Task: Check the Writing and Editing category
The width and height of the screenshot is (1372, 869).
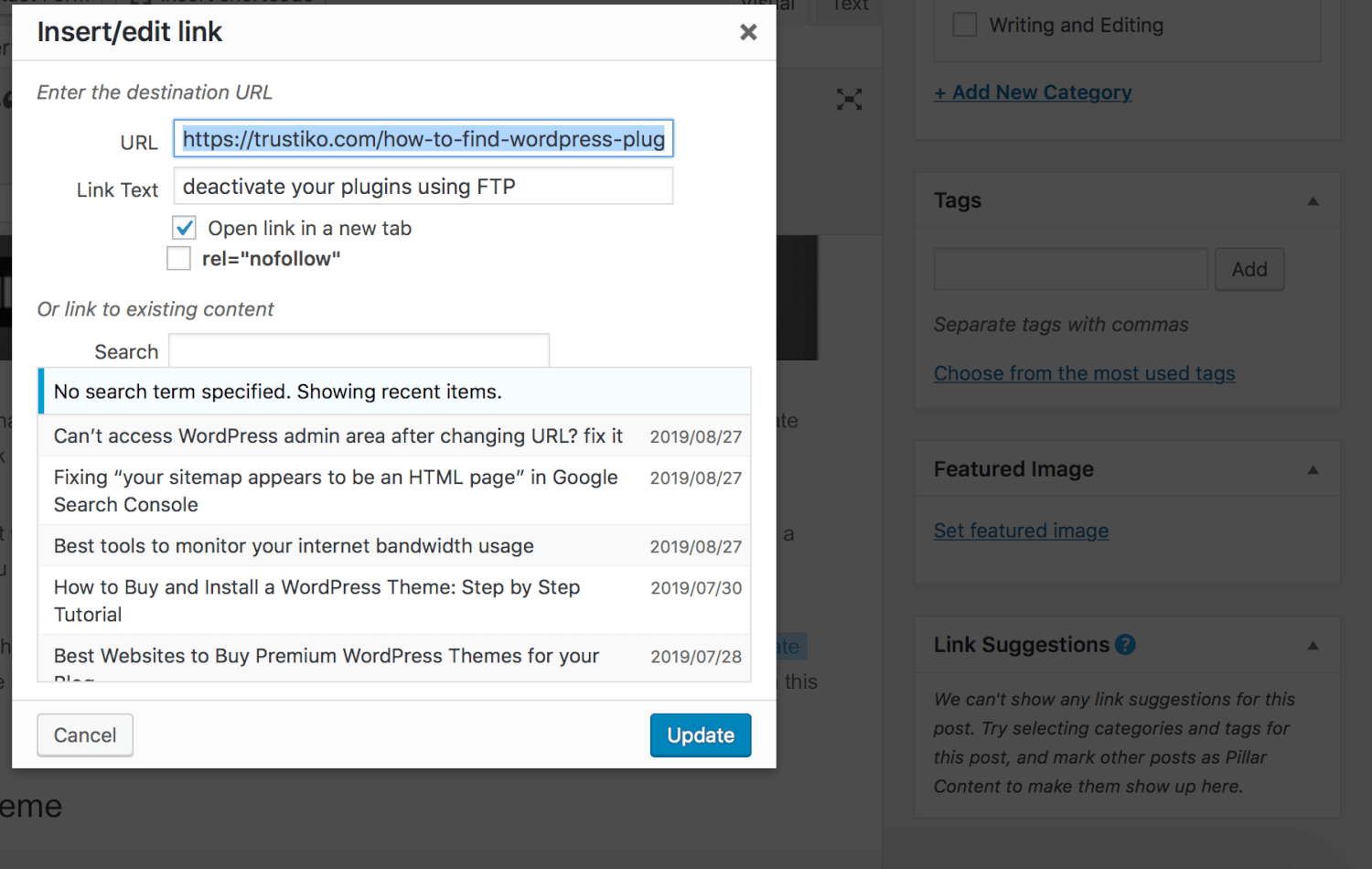Action: pos(964,25)
